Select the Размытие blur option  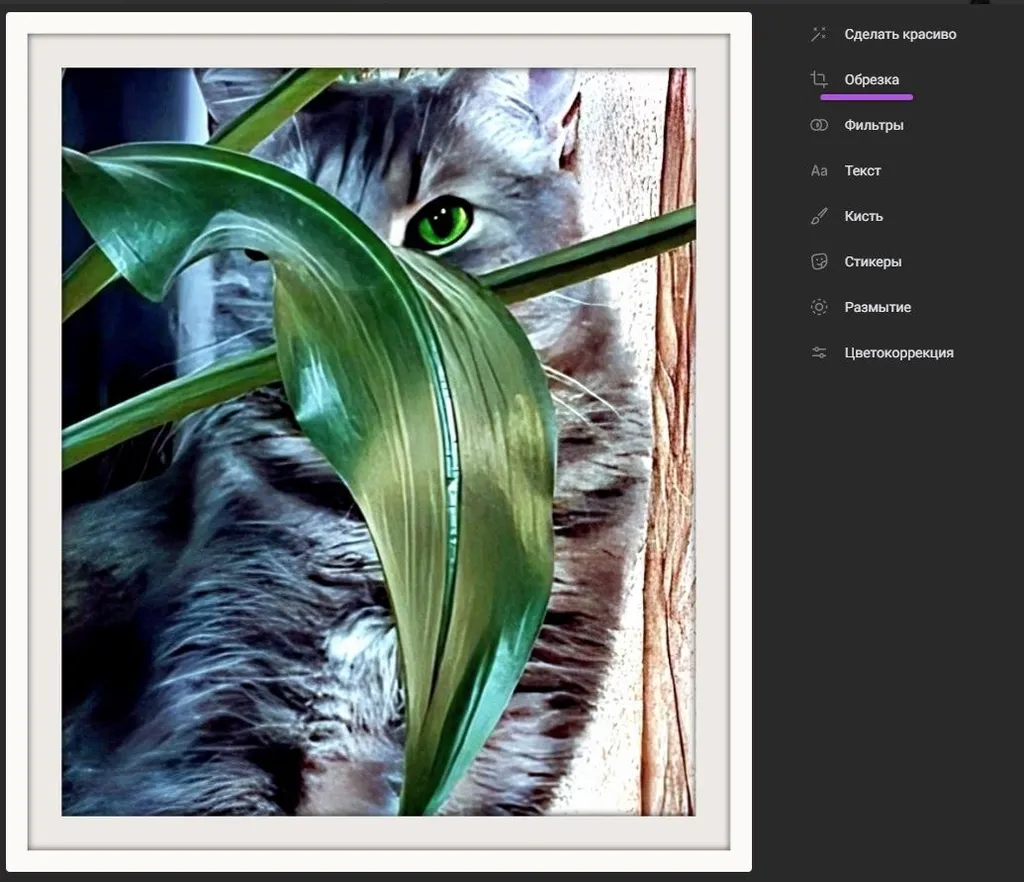pyautogui.click(x=877, y=307)
